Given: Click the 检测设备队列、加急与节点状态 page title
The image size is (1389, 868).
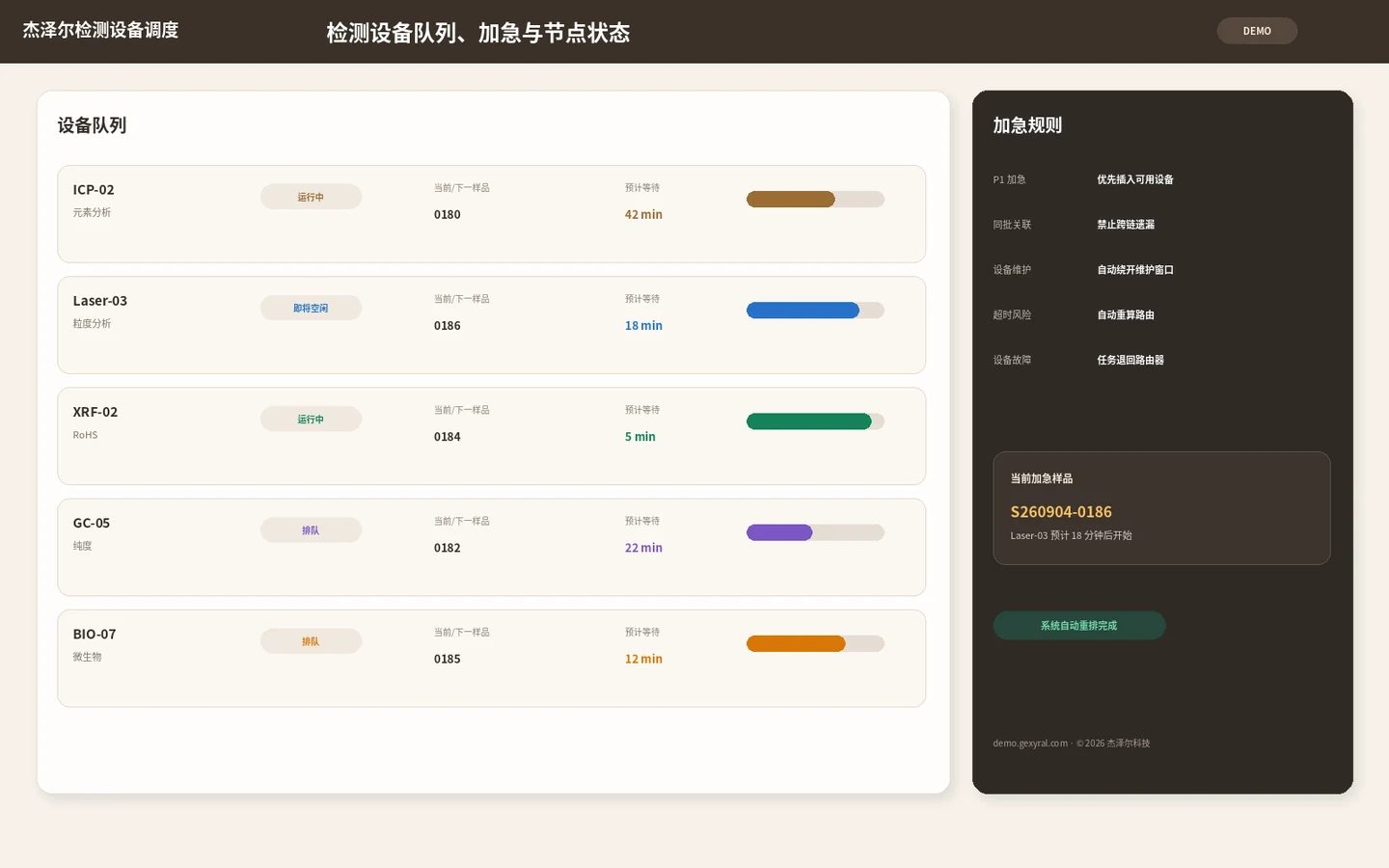Looking at the screenshot, I should (478, 33).
